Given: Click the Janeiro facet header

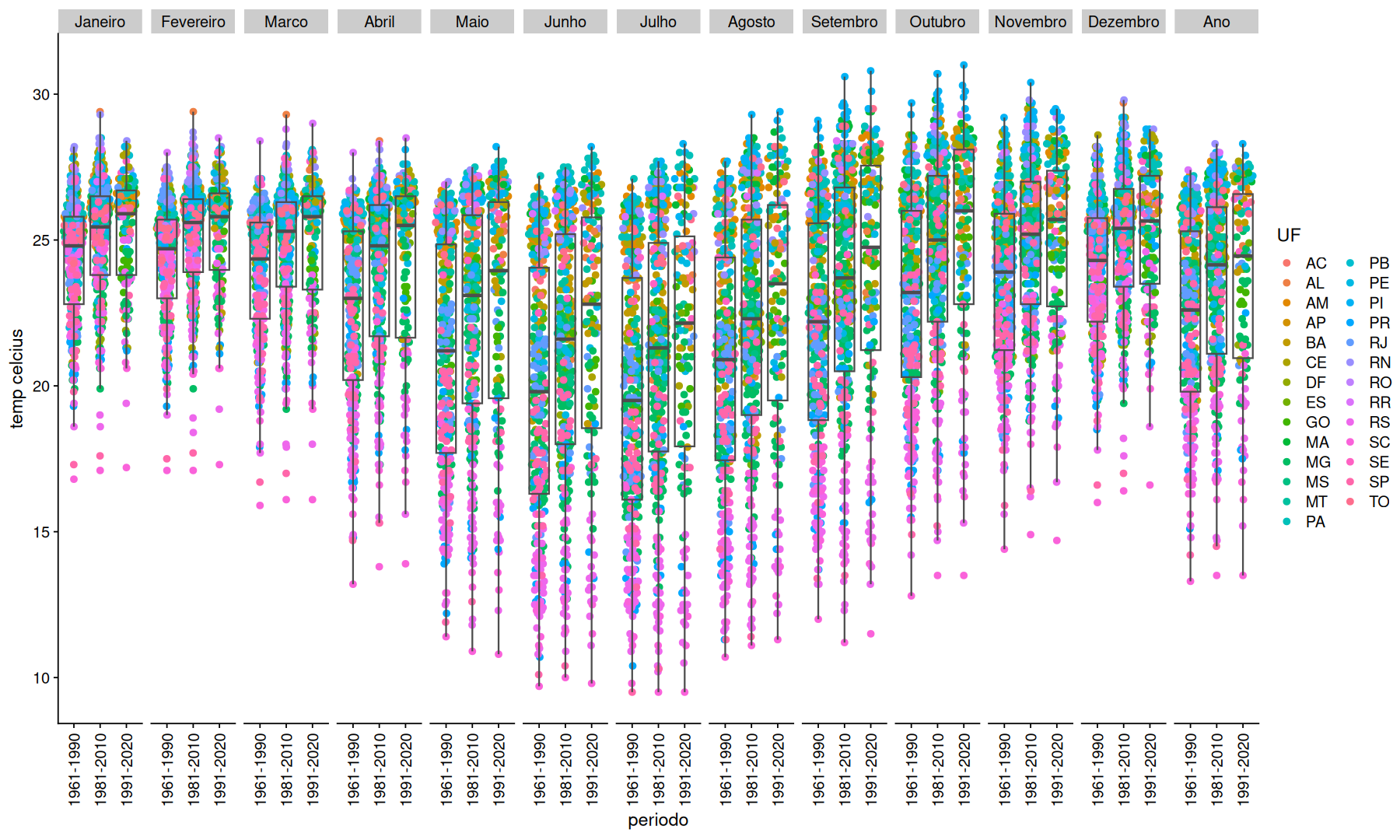Looking at the screenshot, I should coord(100,22).
